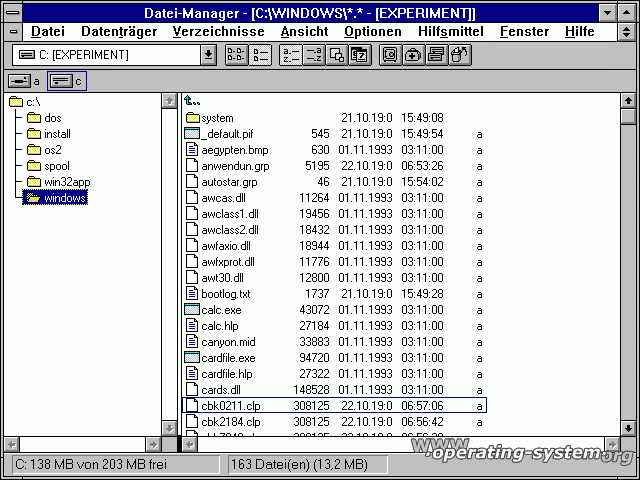Open the drive selection dropdown arrow

[208, 55]
